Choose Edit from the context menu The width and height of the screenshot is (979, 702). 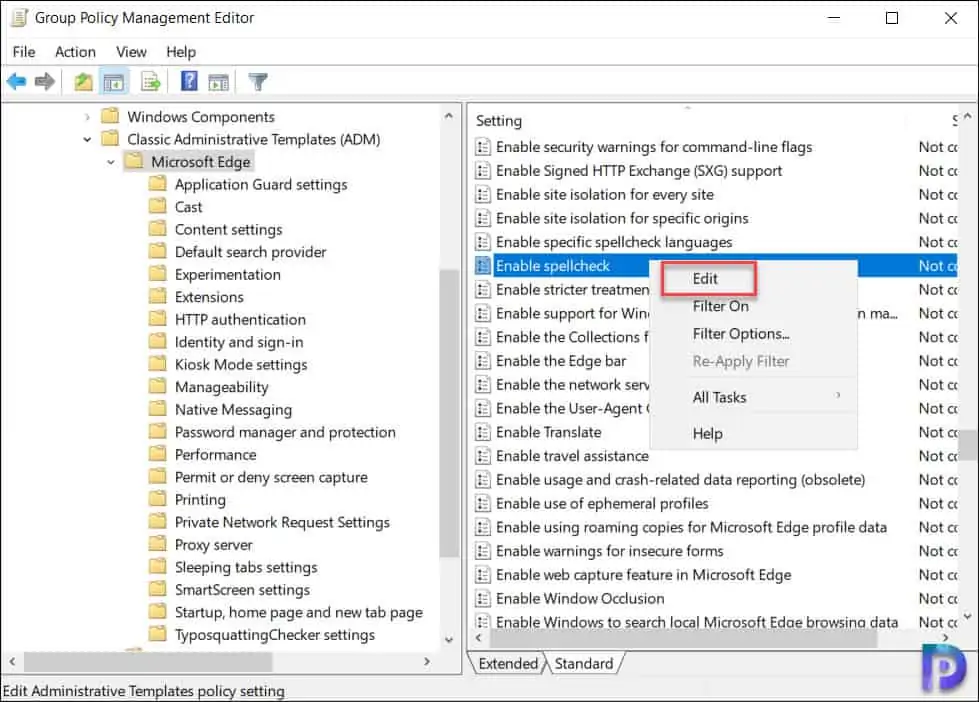pyautogui.click(x=708, y=279)
